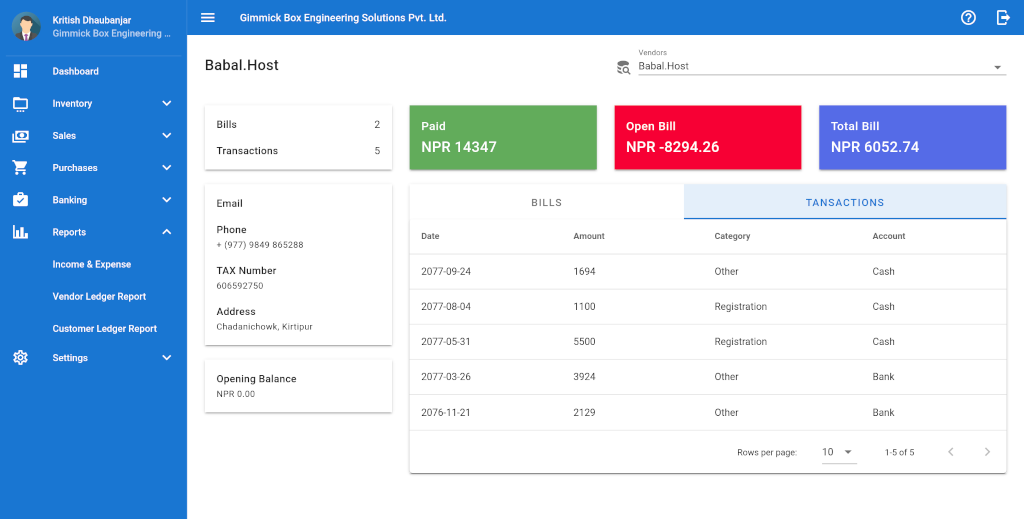Image resolution: width=1024 pixels, height=519 pixels.
Task: Select the TANSACTIONS tab
Action: click(844, 202)
